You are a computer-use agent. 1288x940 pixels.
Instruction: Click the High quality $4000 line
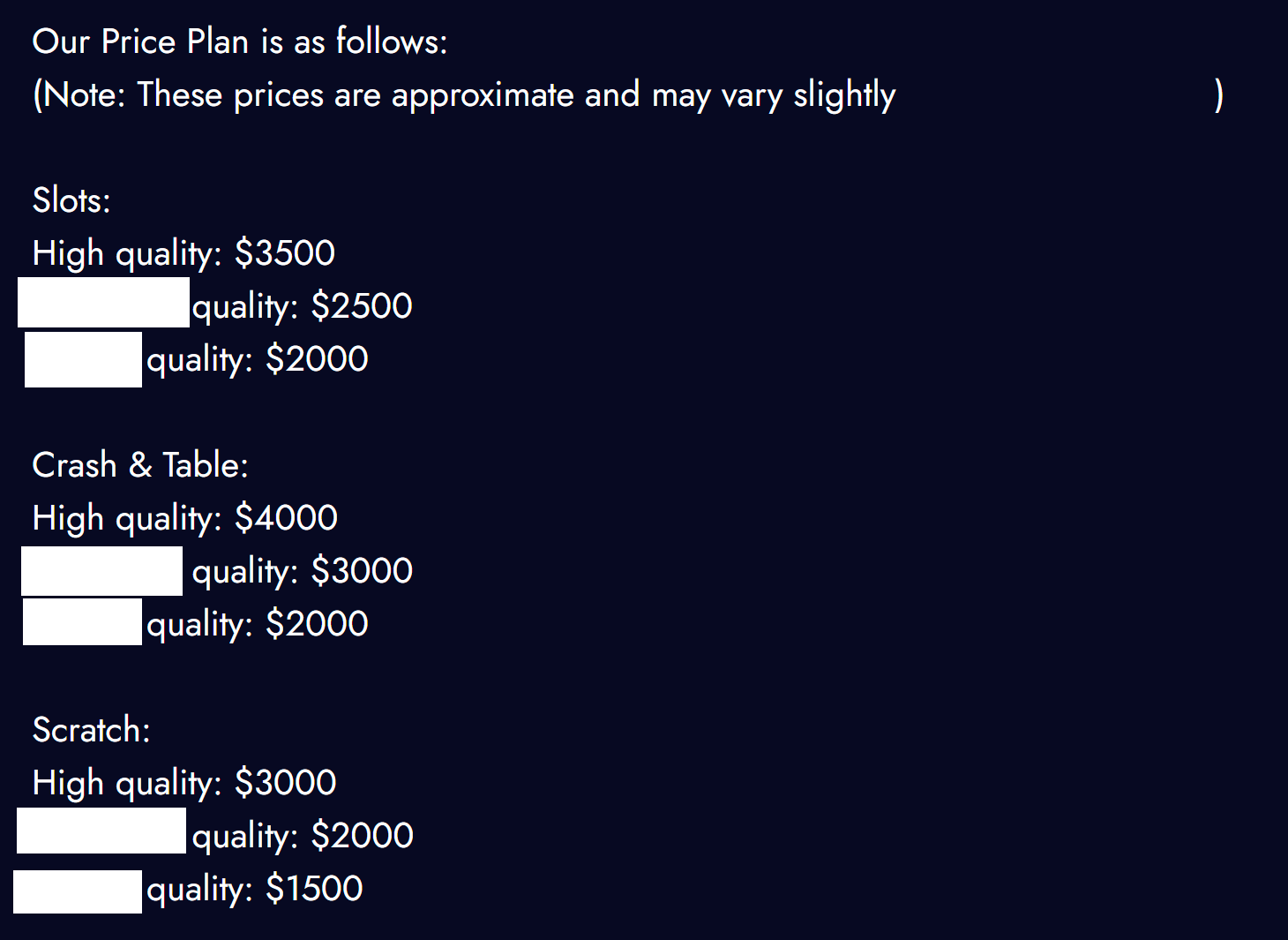[184, 518]
